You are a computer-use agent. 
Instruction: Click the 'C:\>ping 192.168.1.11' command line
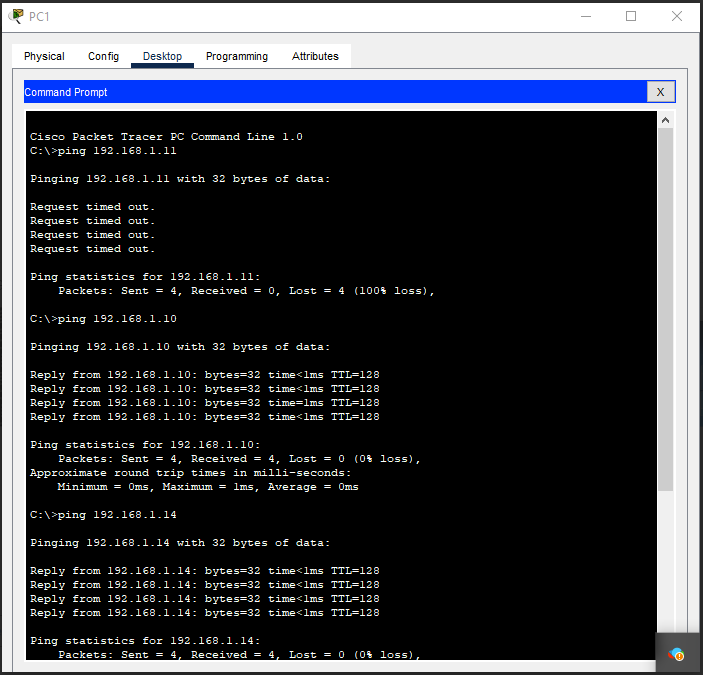103,151
